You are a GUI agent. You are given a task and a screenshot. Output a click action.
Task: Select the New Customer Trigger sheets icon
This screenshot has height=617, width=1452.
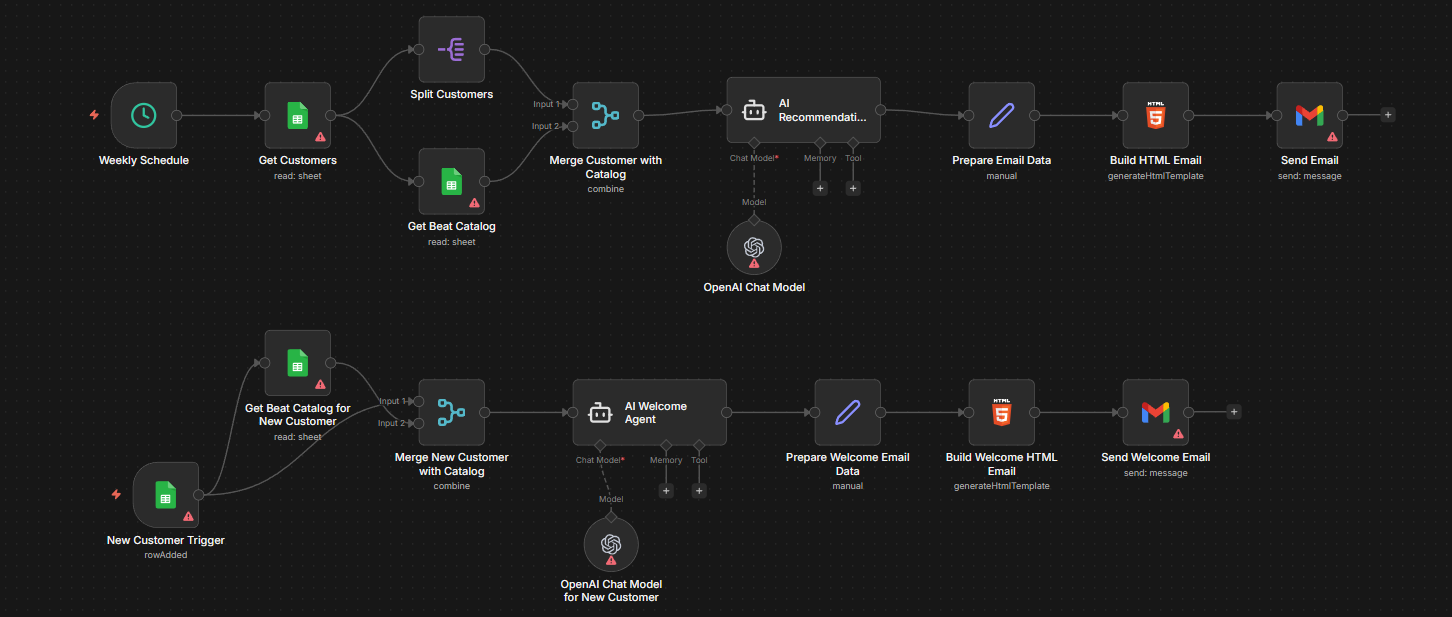(165, 494)
